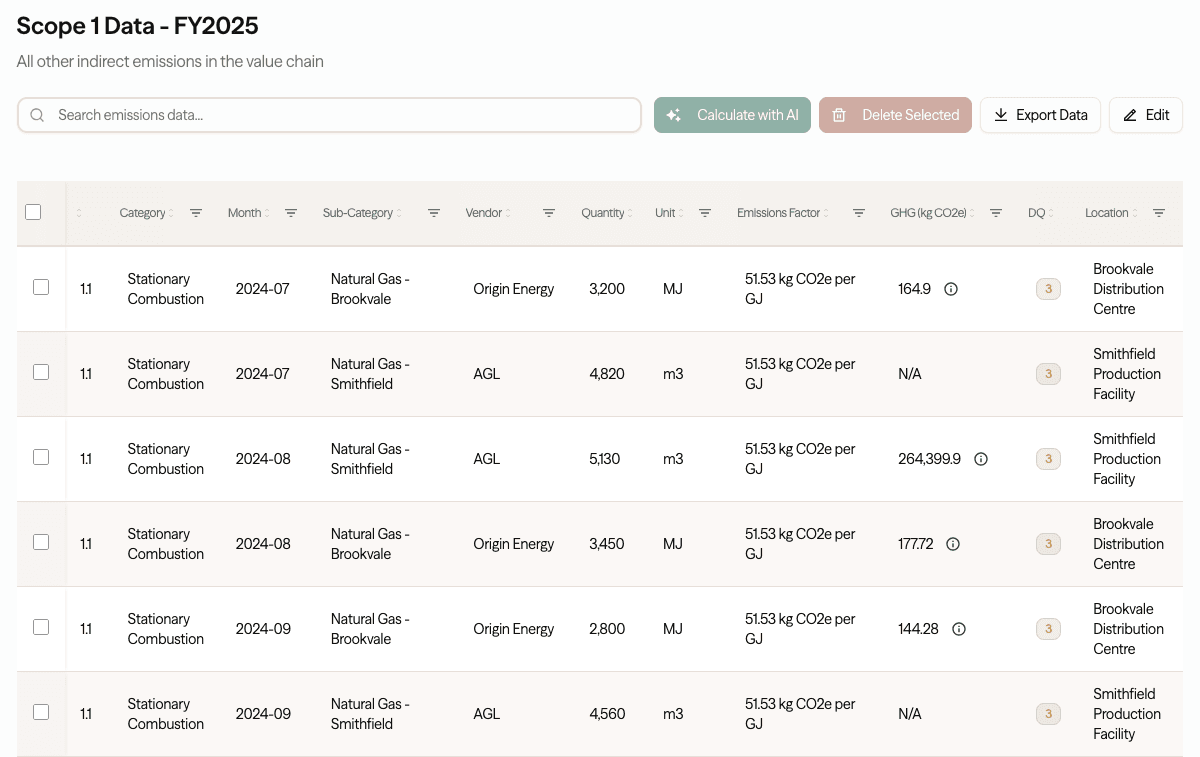Sort by the GHG (kg CO2e) column

click(929, 213)
